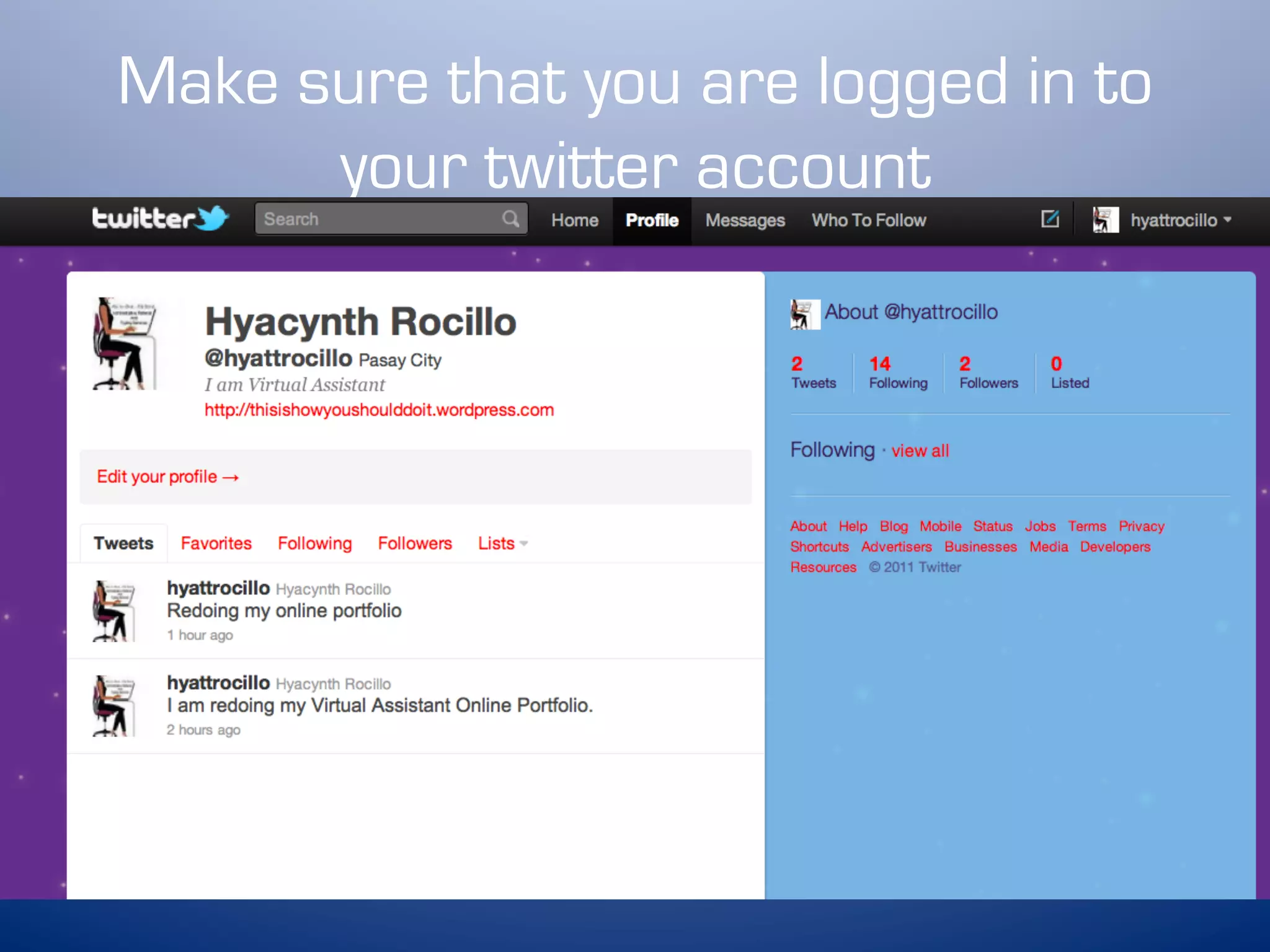Open the Resources footer link
The height and width of the screenshot is (952, 1270).
point(823,567)
